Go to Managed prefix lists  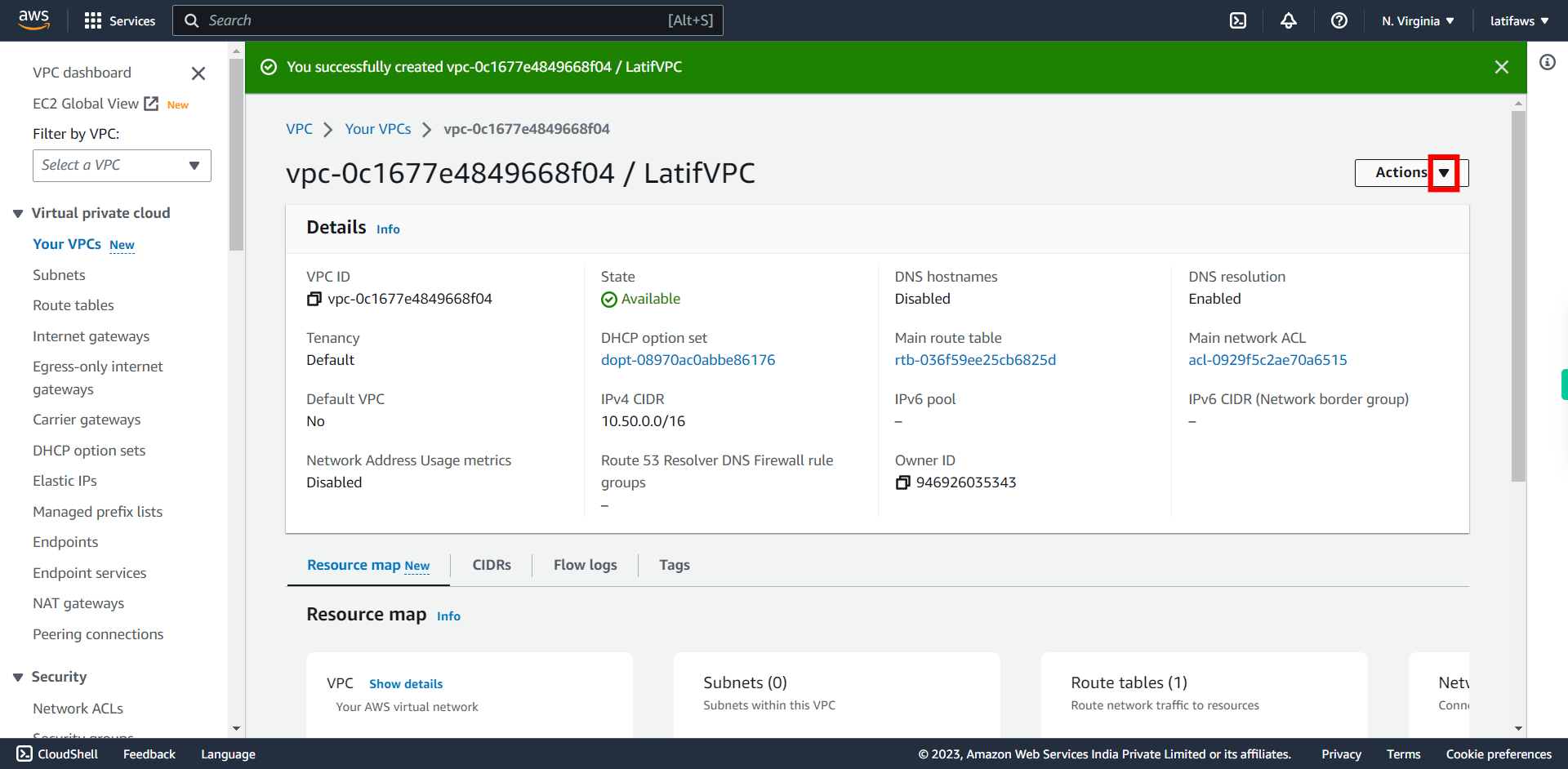[x=97, y=512]
